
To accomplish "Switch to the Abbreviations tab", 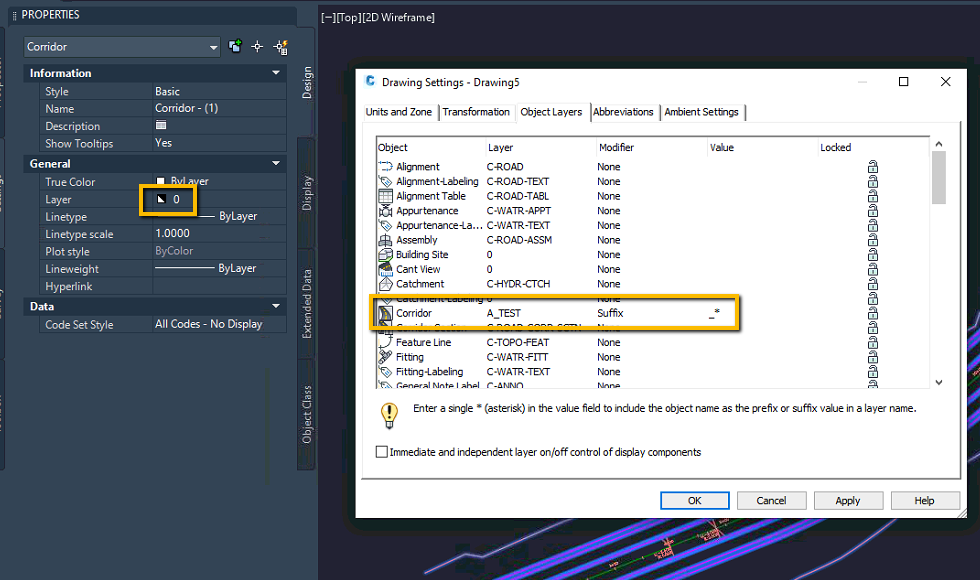I will pyautogui.click(x=623, y=112).
